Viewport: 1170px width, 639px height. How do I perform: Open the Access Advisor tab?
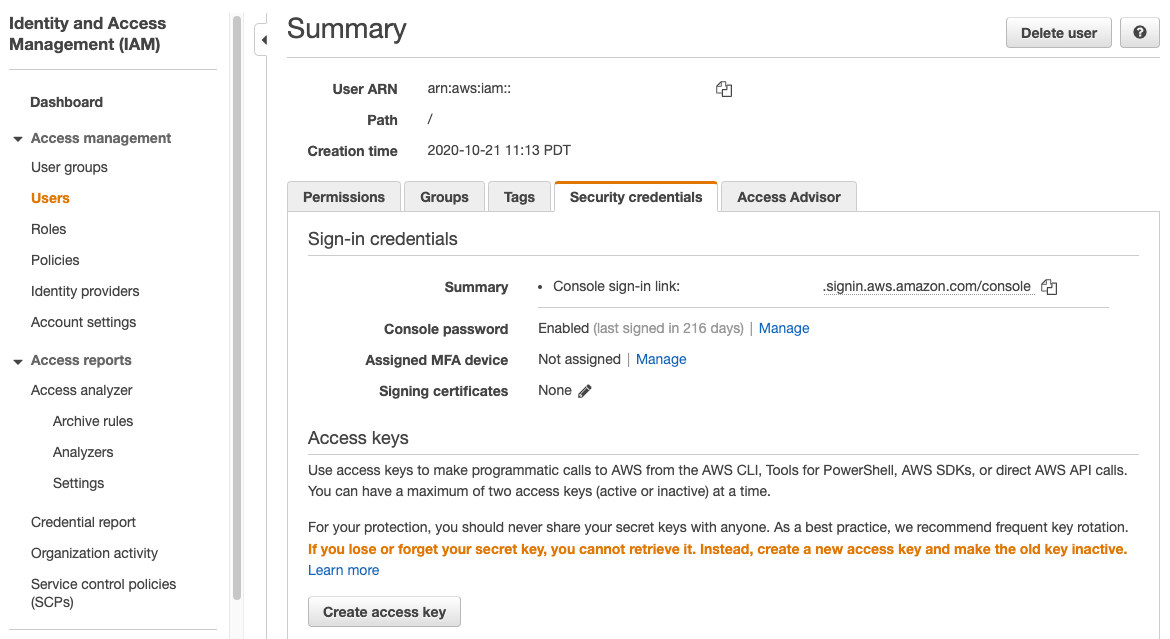(x=789, y=197)
